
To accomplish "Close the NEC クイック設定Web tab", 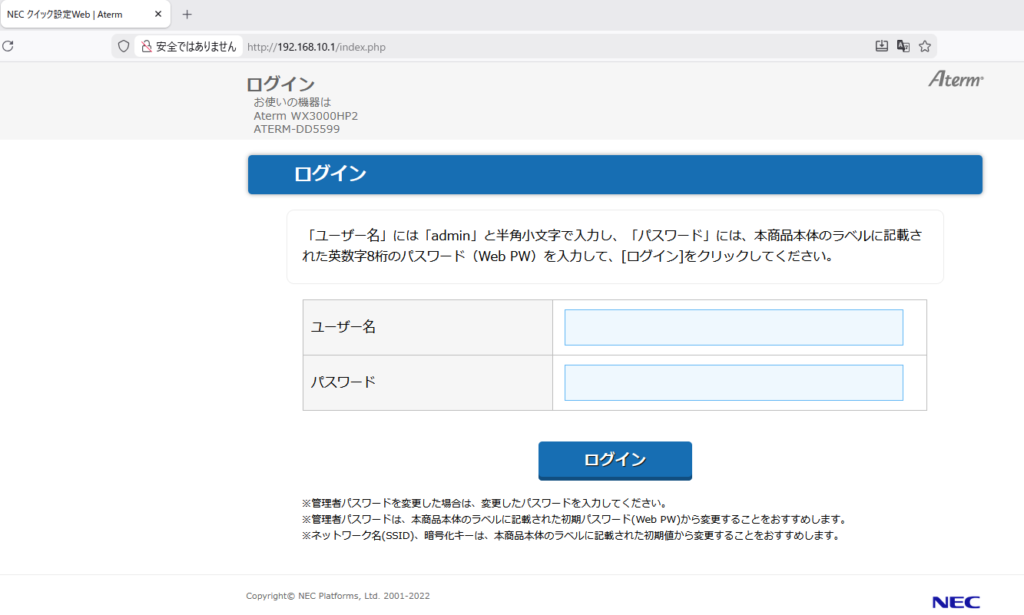I will [158, 14].
